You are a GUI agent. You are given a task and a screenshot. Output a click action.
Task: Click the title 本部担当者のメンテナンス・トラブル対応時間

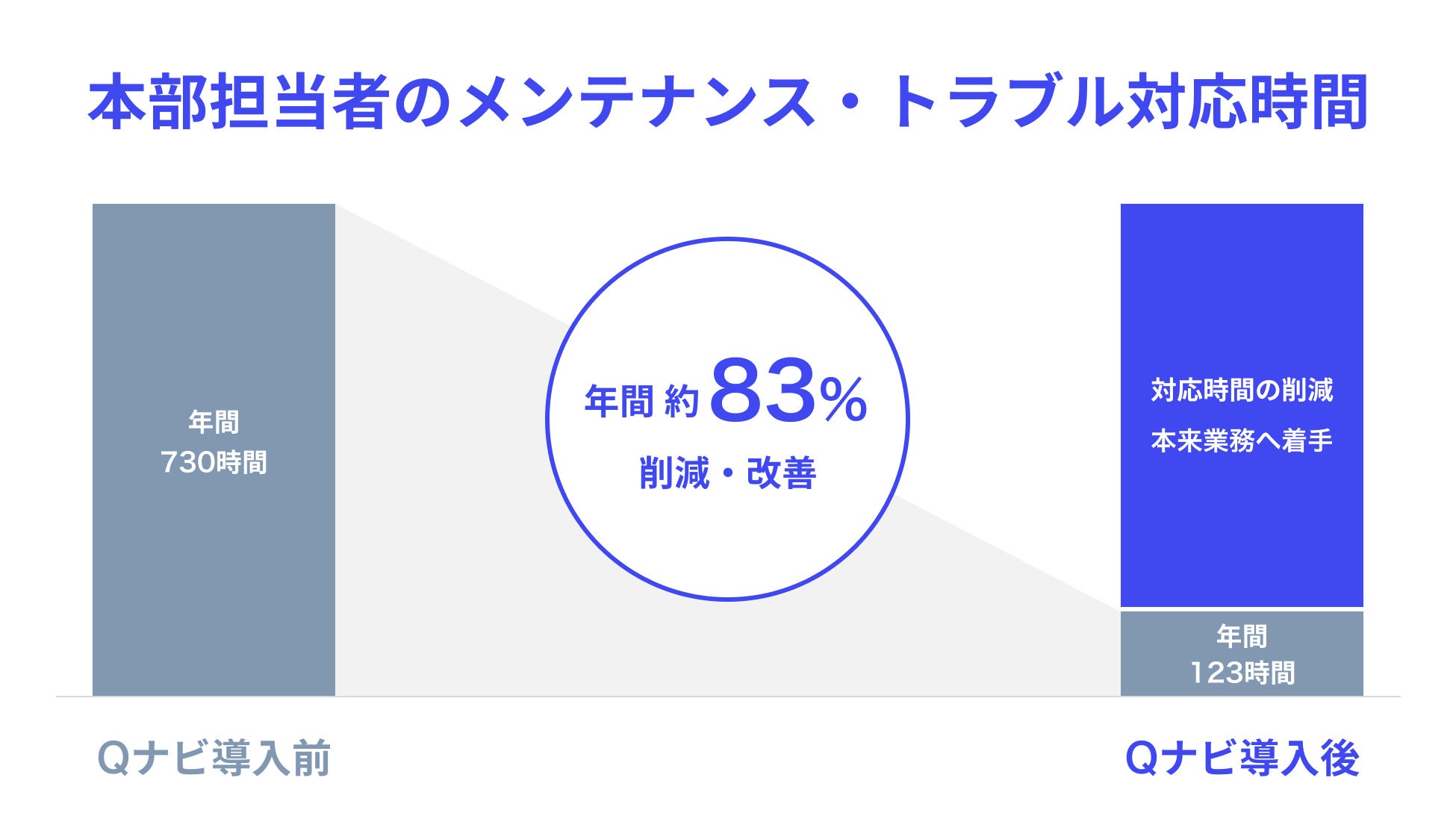(728, 102)
